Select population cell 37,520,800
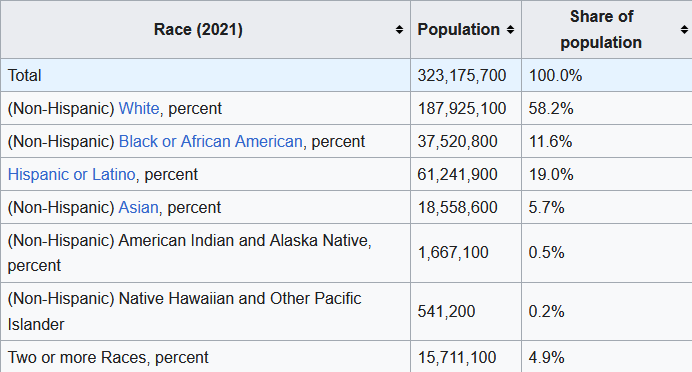Screen dimensions: 692x372 click(x=457, y=141)
